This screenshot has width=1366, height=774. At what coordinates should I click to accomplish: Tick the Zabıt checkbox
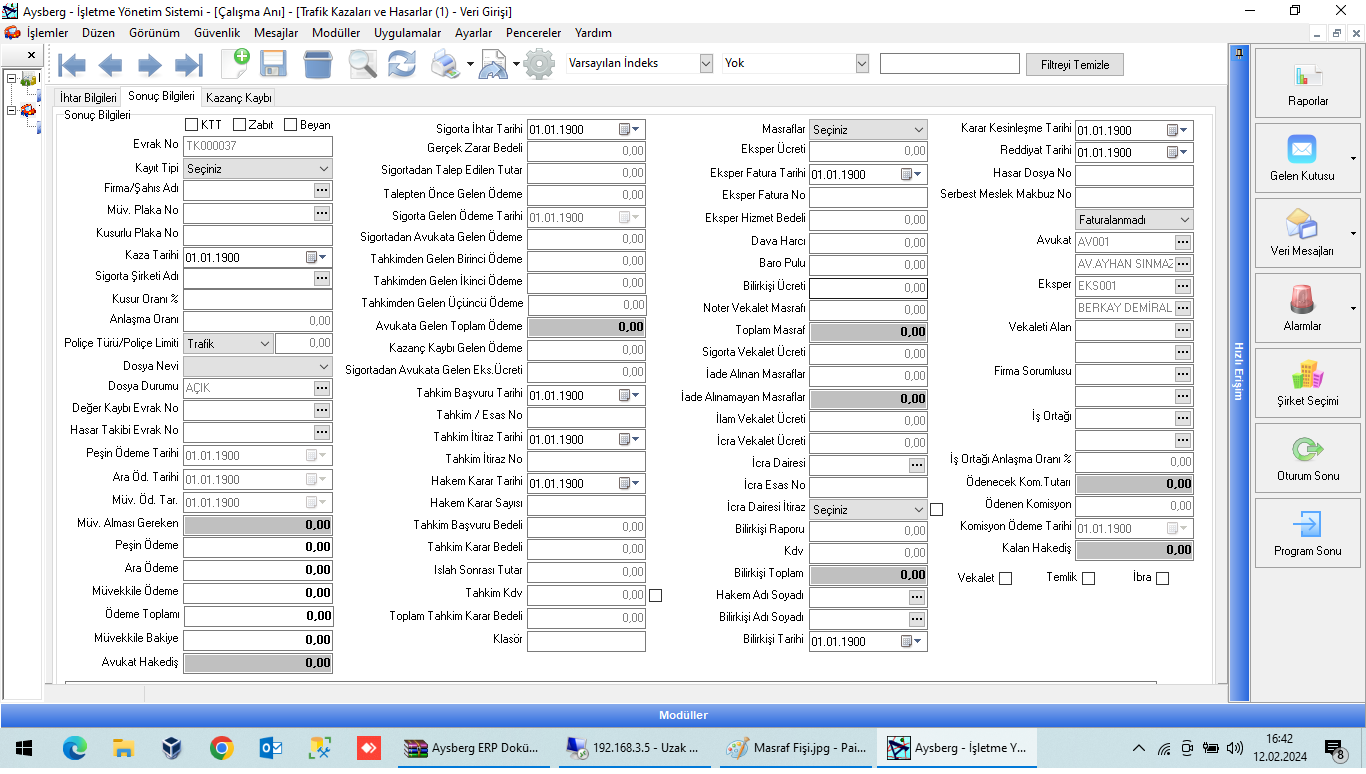coord(240,125)
